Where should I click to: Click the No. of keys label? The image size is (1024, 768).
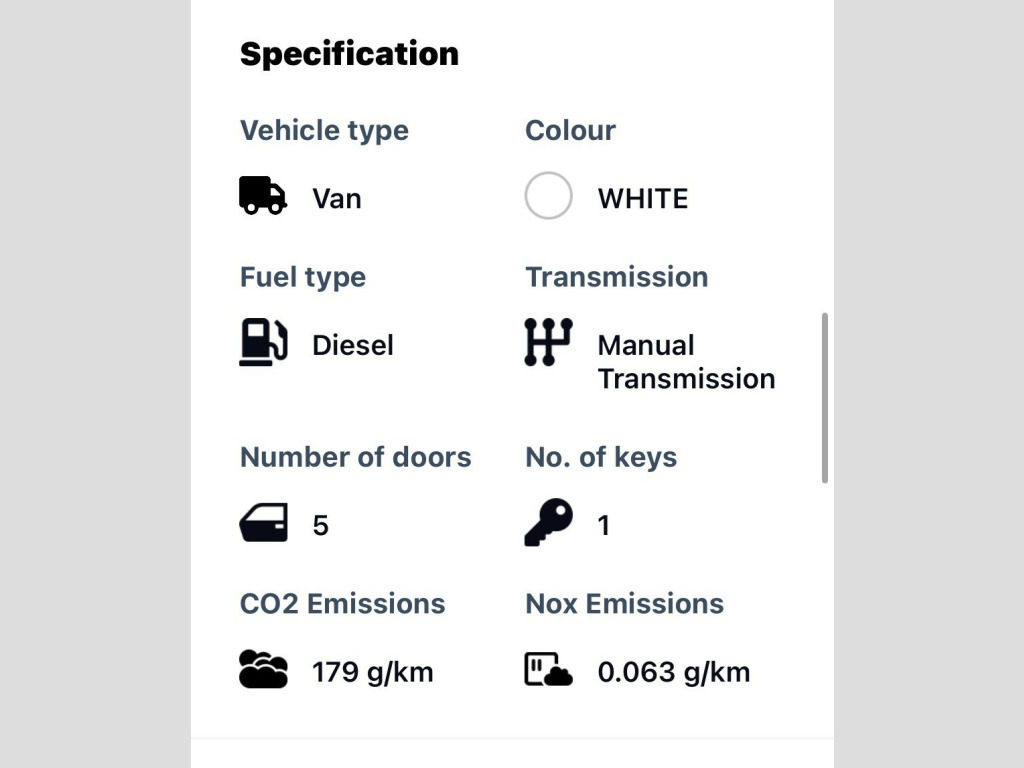coord(601,457)
